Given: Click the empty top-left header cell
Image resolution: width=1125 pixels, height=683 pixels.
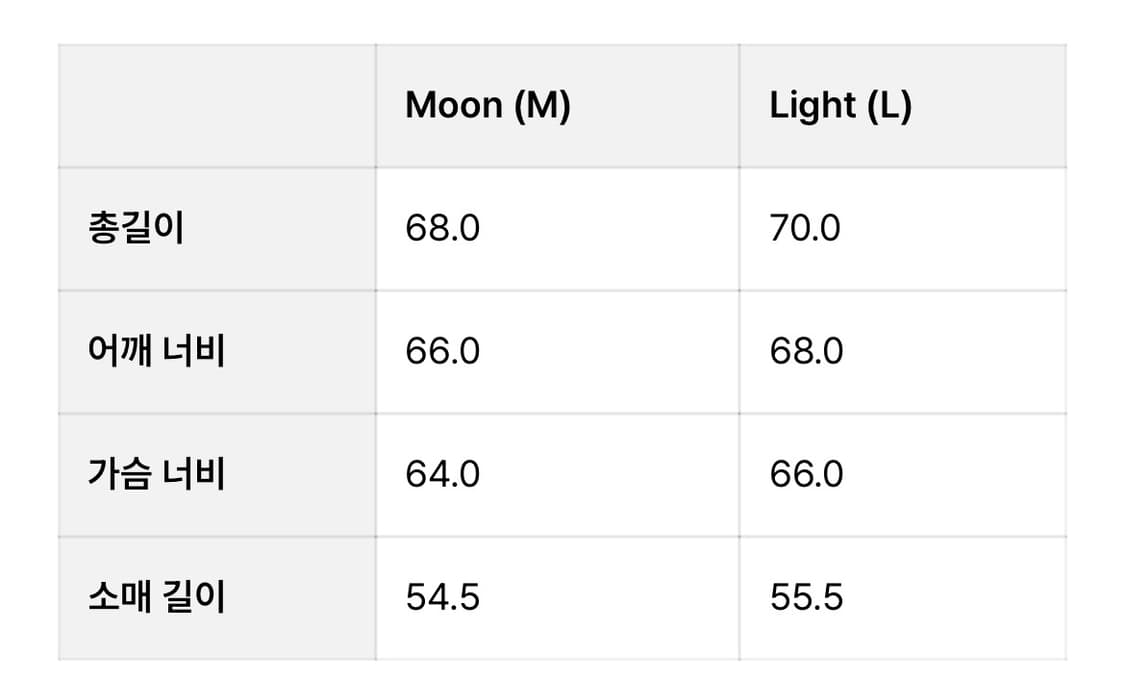Looking at the screenshot, I should click(217, 106).
